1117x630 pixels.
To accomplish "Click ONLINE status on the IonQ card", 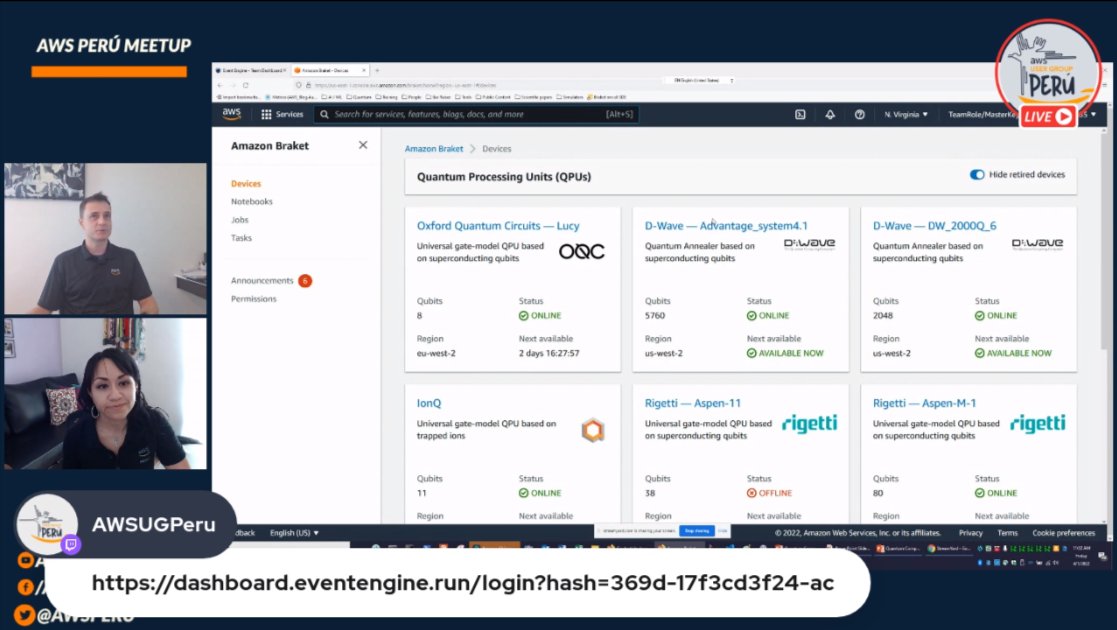I will (x=540, y=493).
